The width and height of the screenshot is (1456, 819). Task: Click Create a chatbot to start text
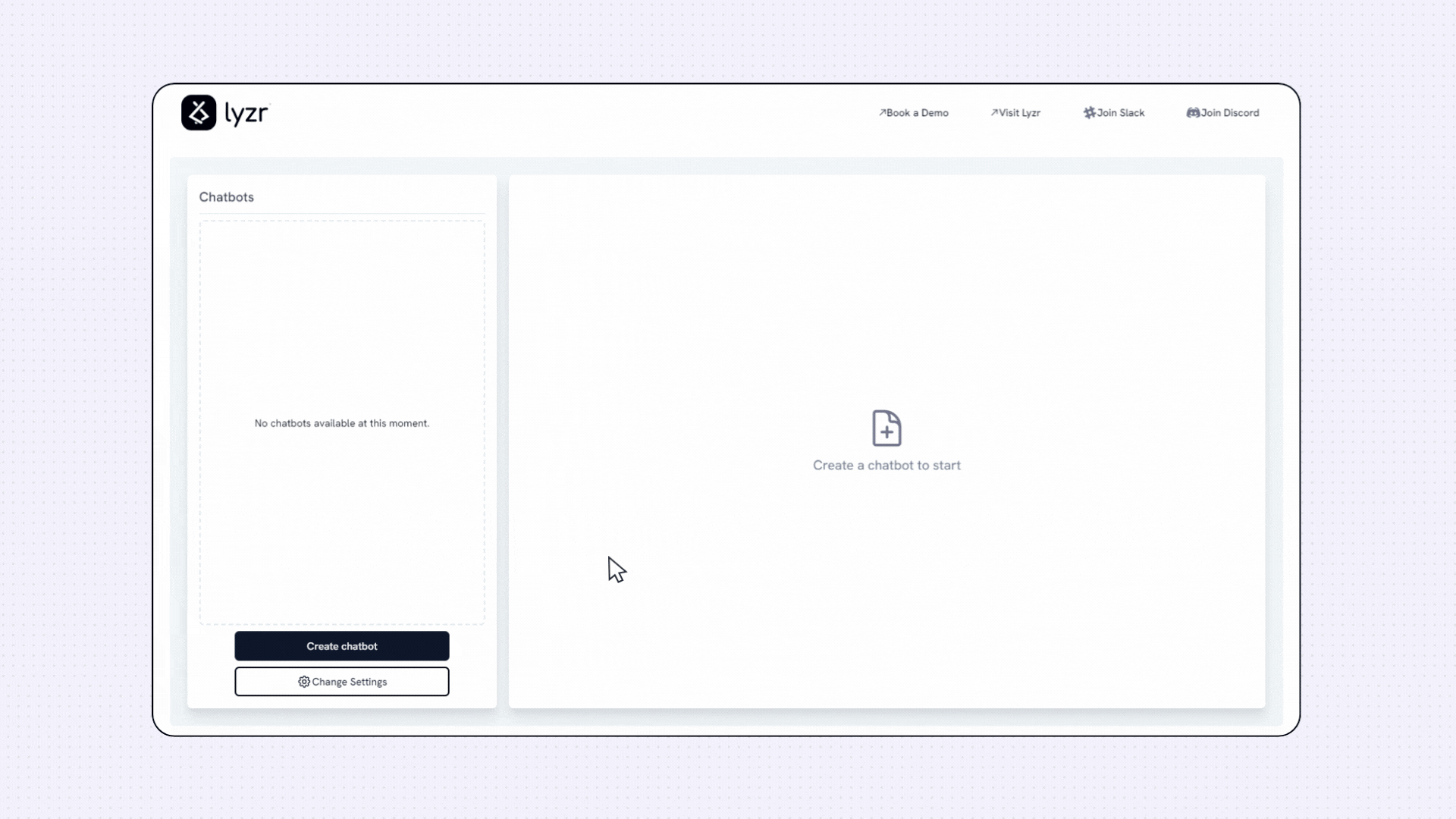tap(886, 465)
